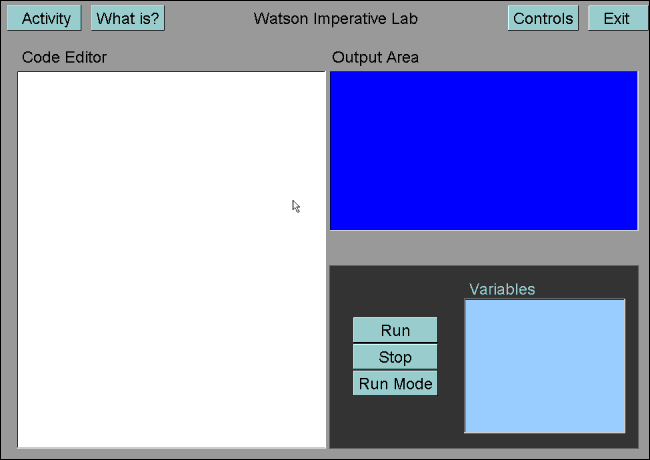Screen dimensions: 650x460
Task: Exit the Watson Imperative Lab
Action: pos(618,18)
